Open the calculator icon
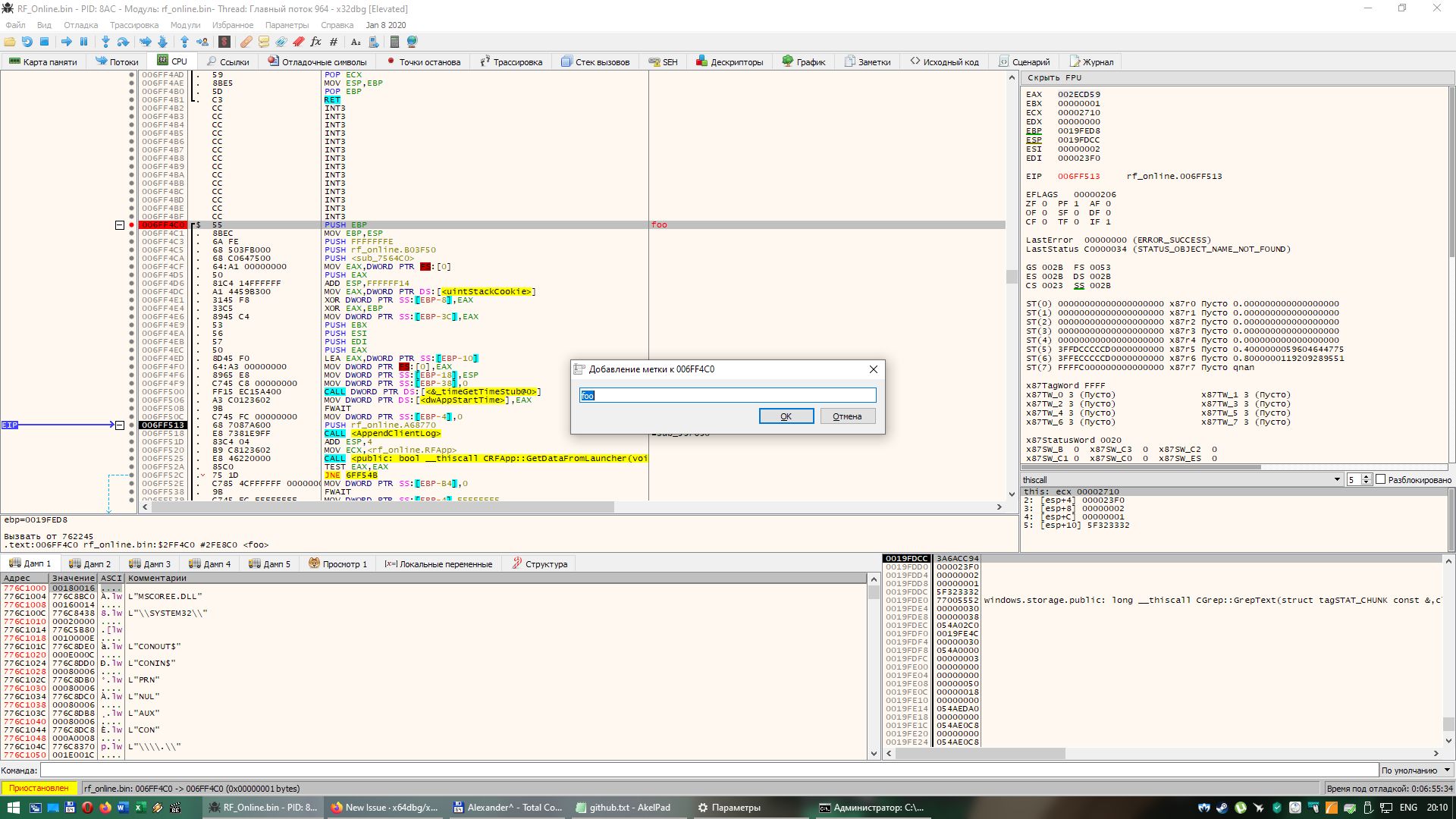Image resolution: width=1456 pixels, height=819 pixels. click(x=394, y=42)
